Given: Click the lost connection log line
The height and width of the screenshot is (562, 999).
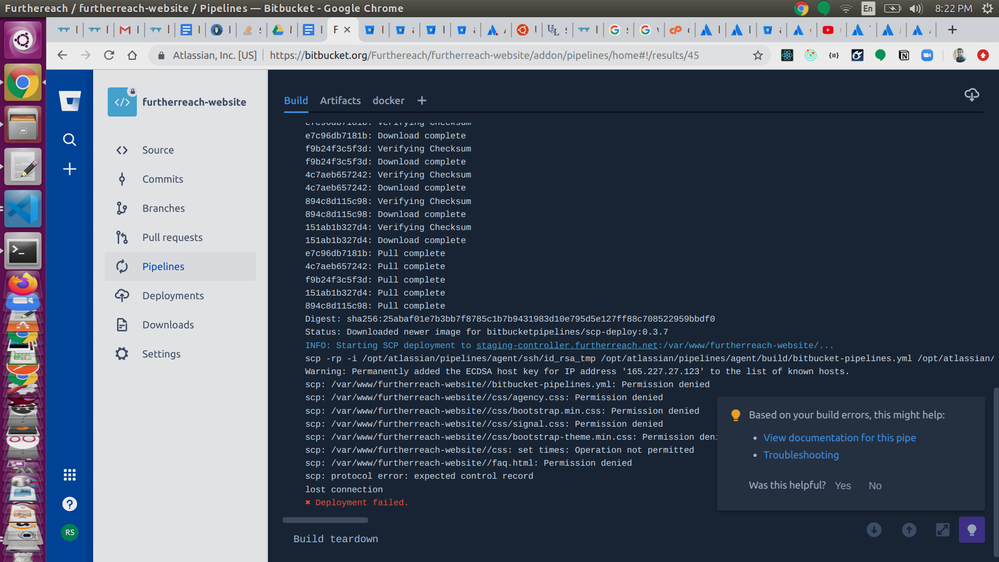Looking at the screenshot, I should tap(343, 489).
